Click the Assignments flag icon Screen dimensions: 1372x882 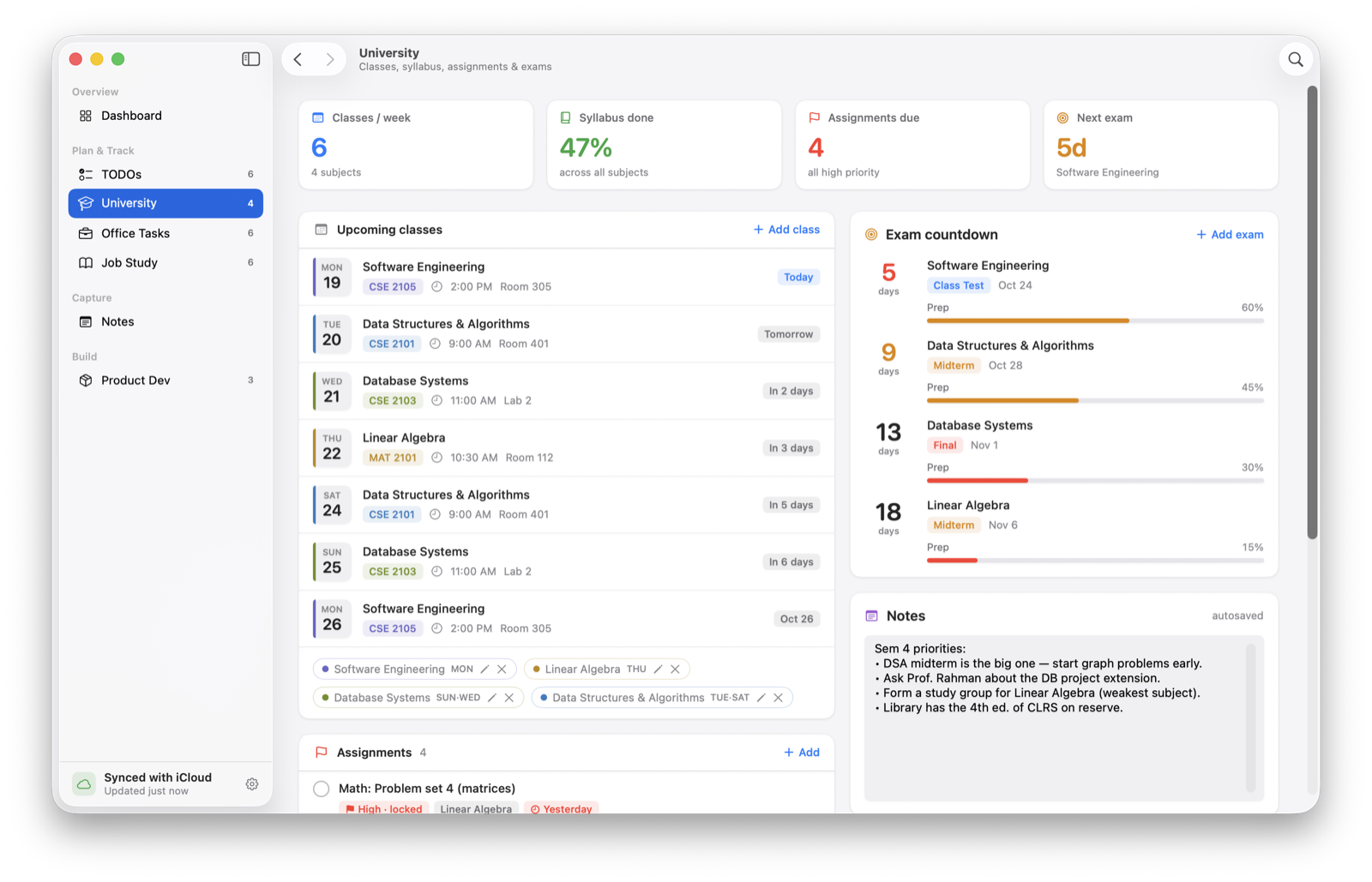[322, 753]
